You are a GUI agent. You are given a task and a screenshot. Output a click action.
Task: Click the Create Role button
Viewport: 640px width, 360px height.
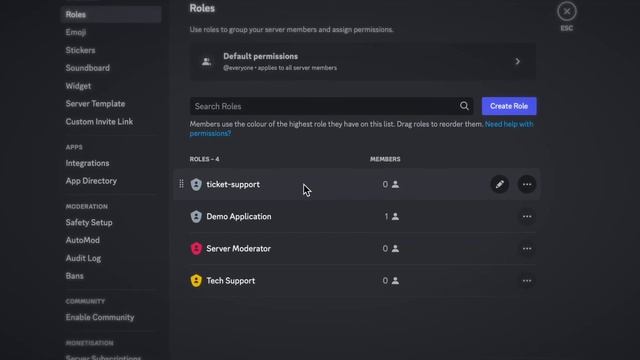click(509, 106)
